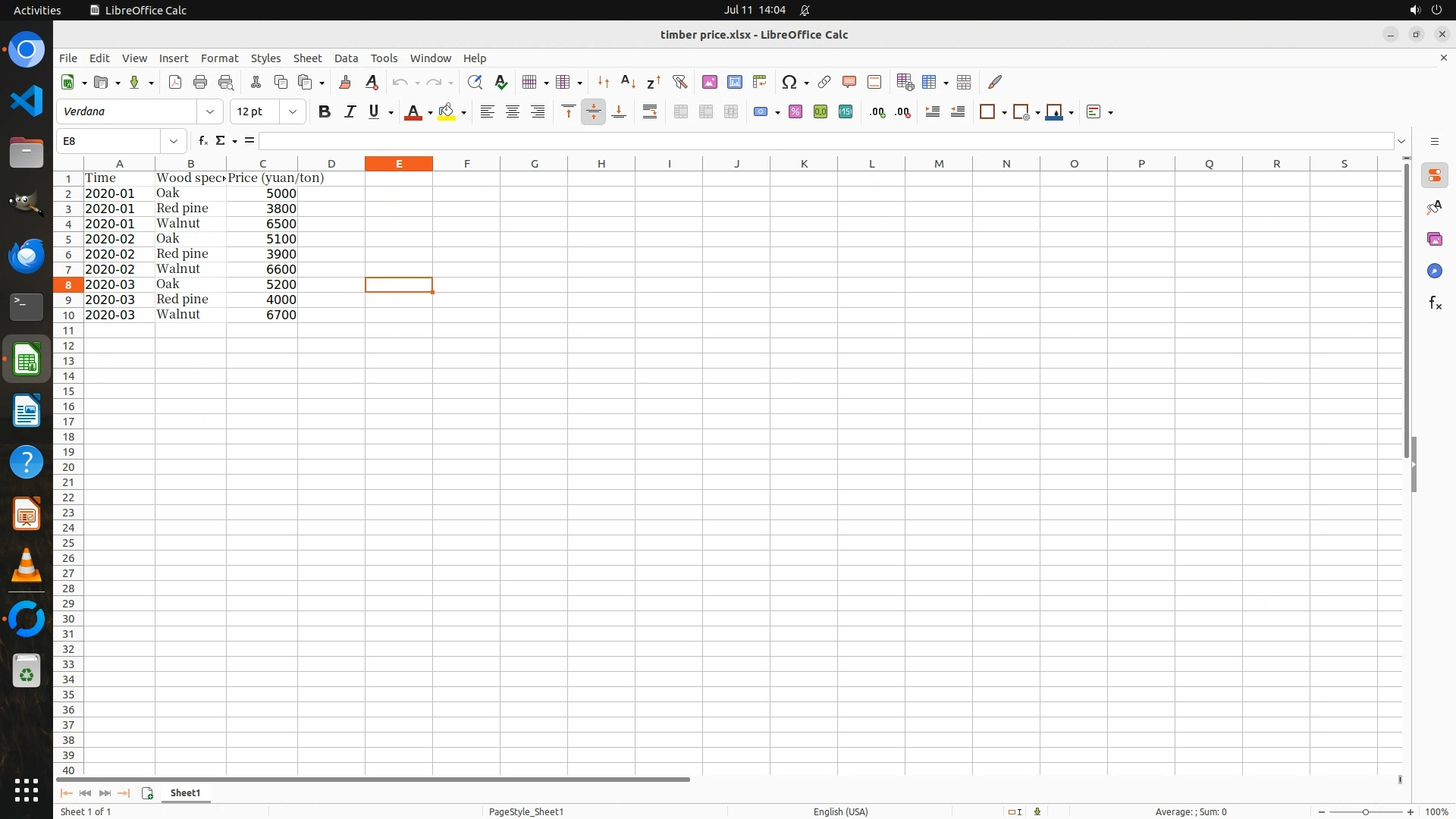Click the Sort Ascending icon
1456x819 pixels.
[x=628, y=82]
